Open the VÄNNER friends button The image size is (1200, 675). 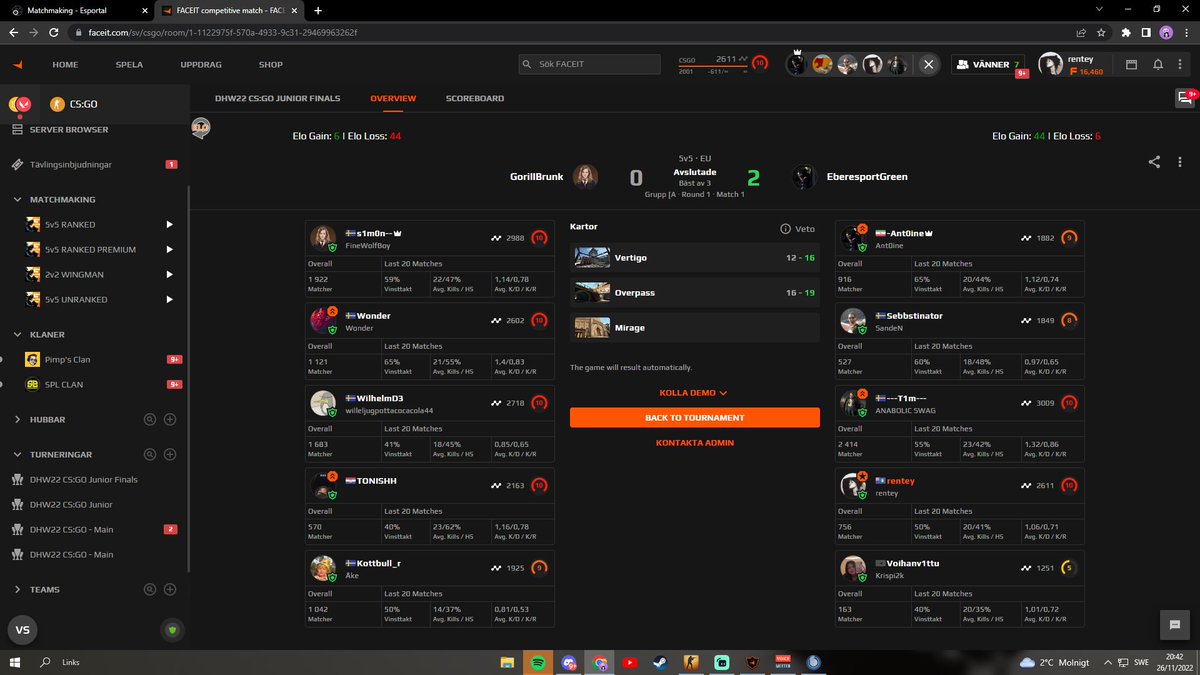click(x=988, y=64)
